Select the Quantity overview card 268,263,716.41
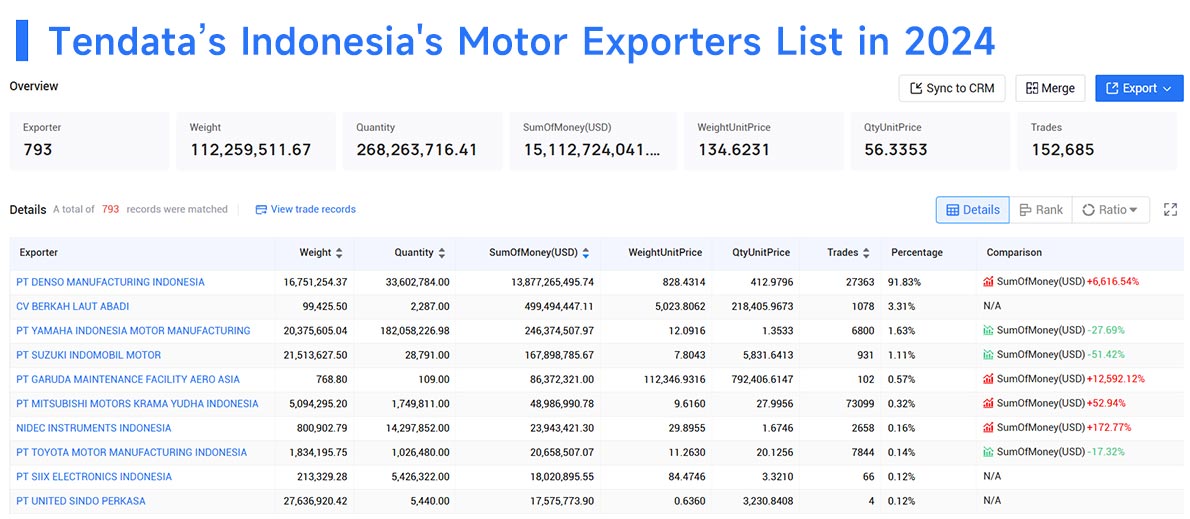This screenshot has height=519, width=1190. coord(423,140)
